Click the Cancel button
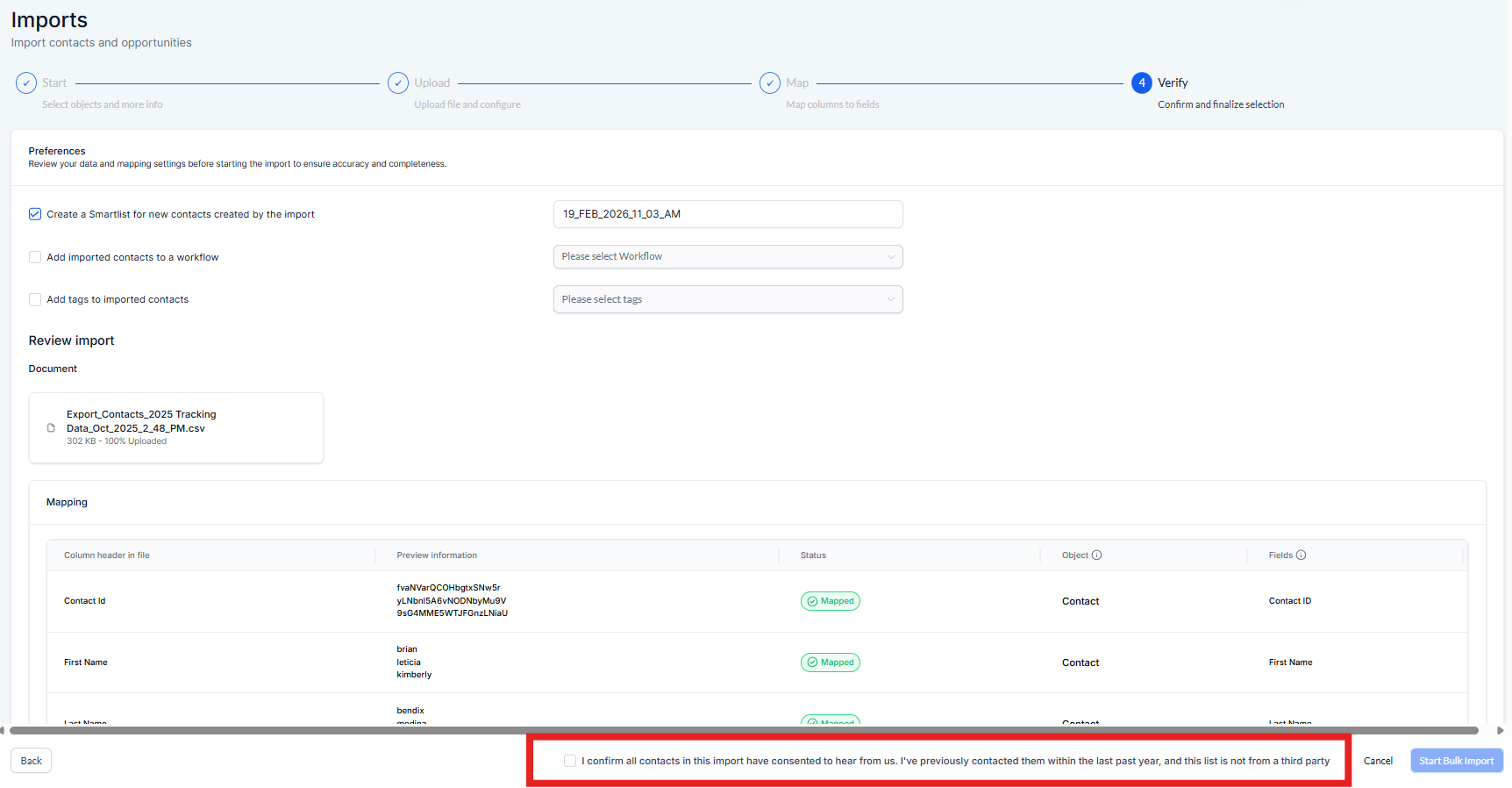Screen dimensions: 1512x788 pos(1378,761)
